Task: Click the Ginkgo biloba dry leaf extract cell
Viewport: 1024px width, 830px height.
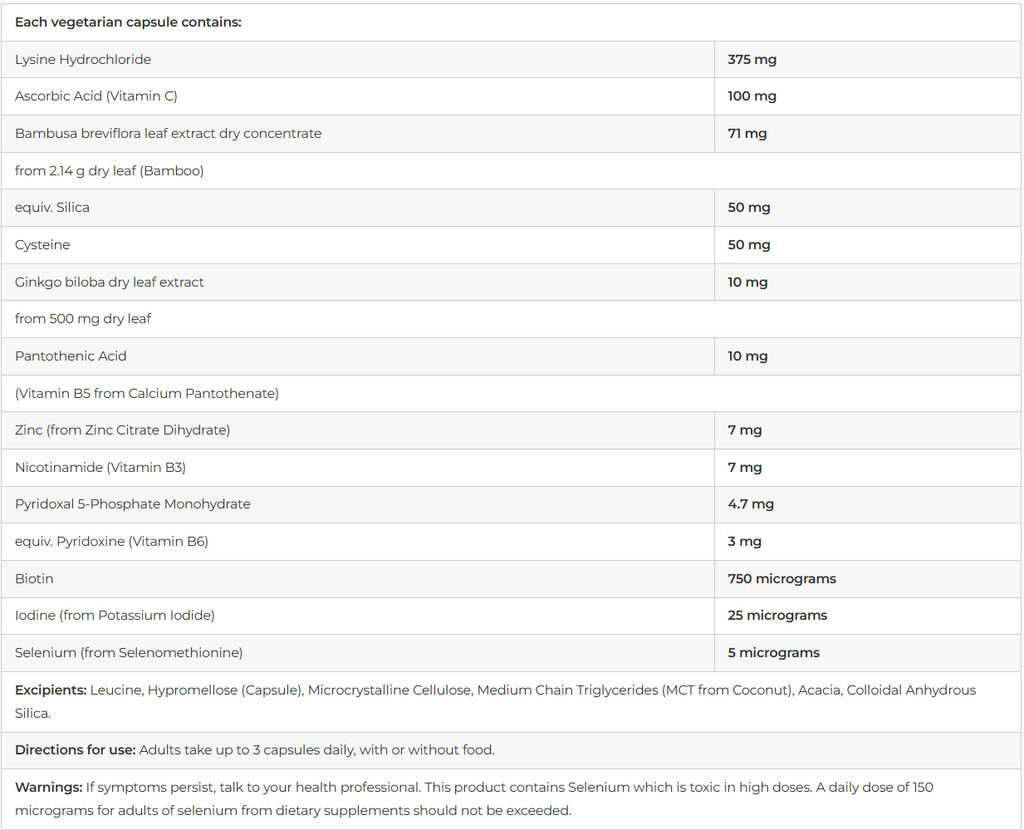Action: pyautogui.click(x=109, y=282)
